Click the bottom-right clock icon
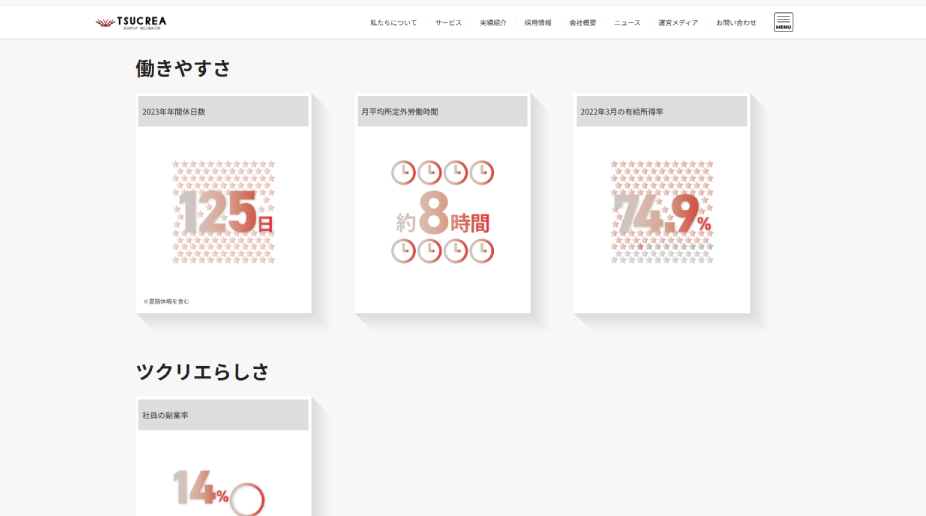Viewport: 926px width, 516px height. (x=482, y=251)
